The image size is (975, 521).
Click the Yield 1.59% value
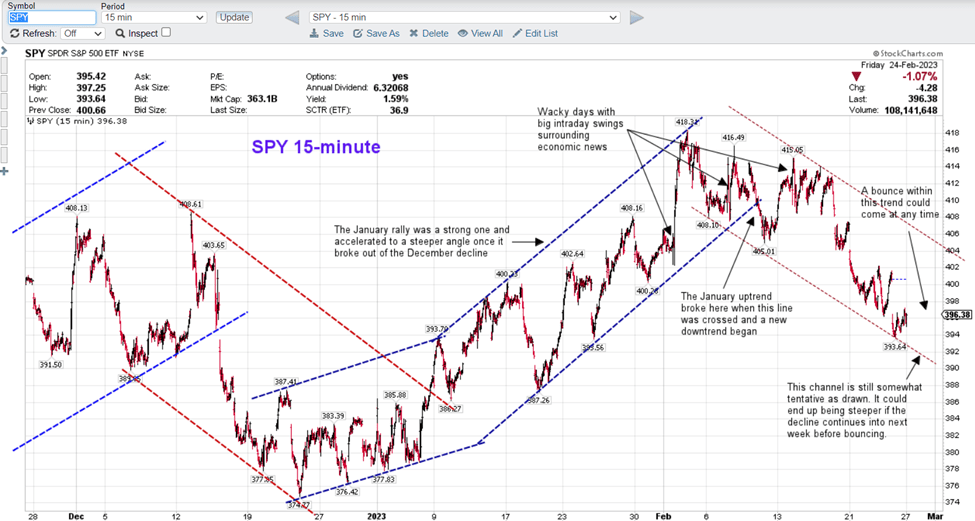[396, 99]
